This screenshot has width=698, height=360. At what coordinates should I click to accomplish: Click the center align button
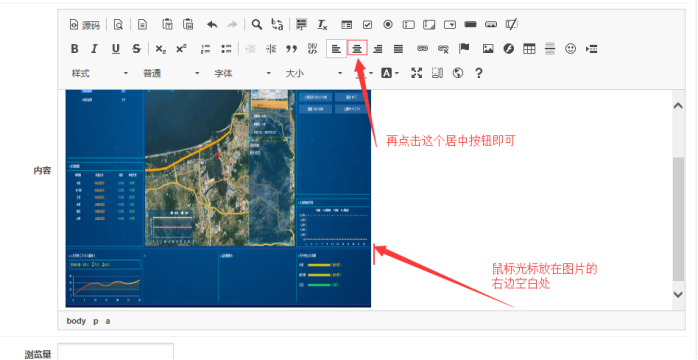pos(357,49)
